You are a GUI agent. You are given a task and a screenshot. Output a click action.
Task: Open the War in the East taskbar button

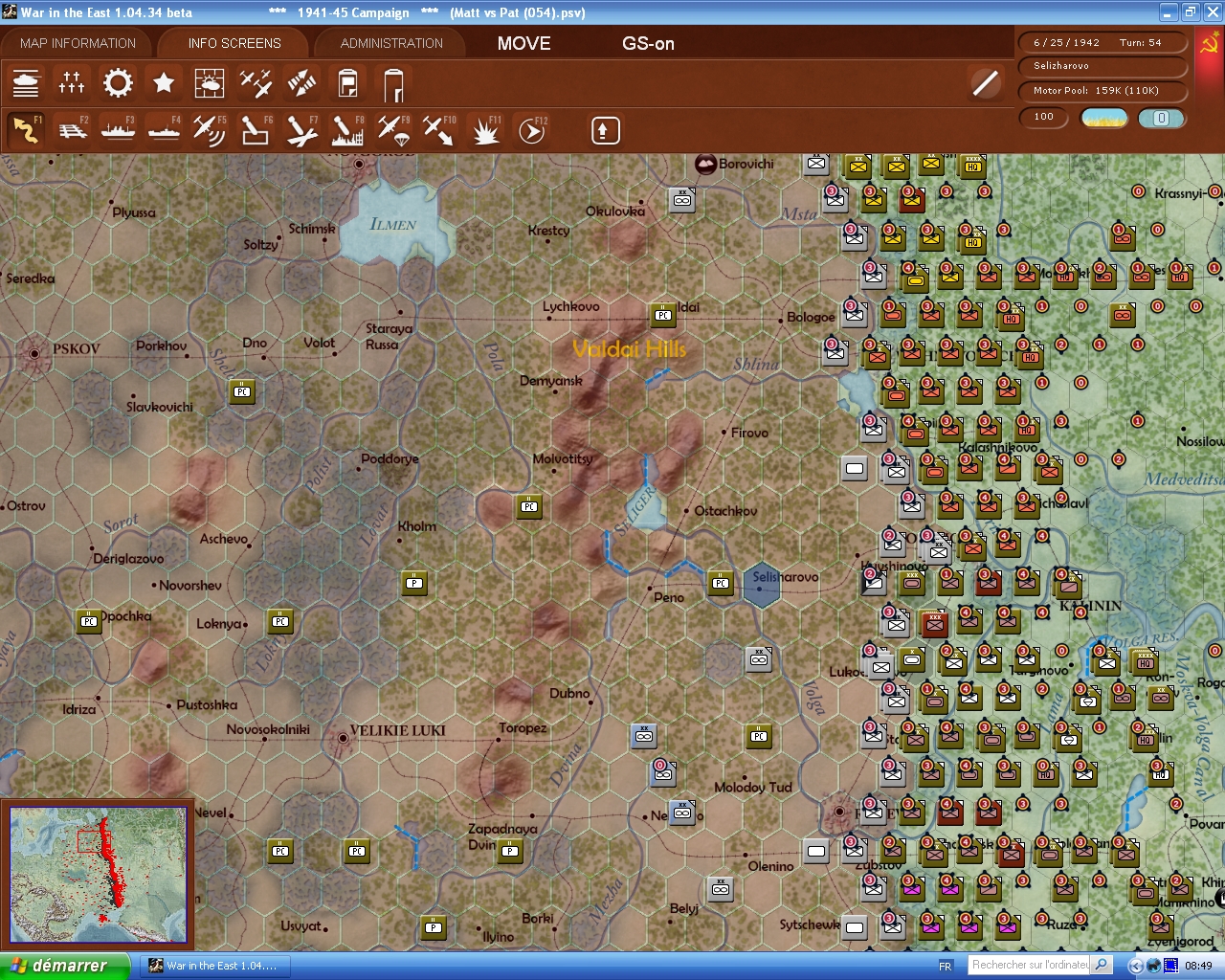click(213, 966)
